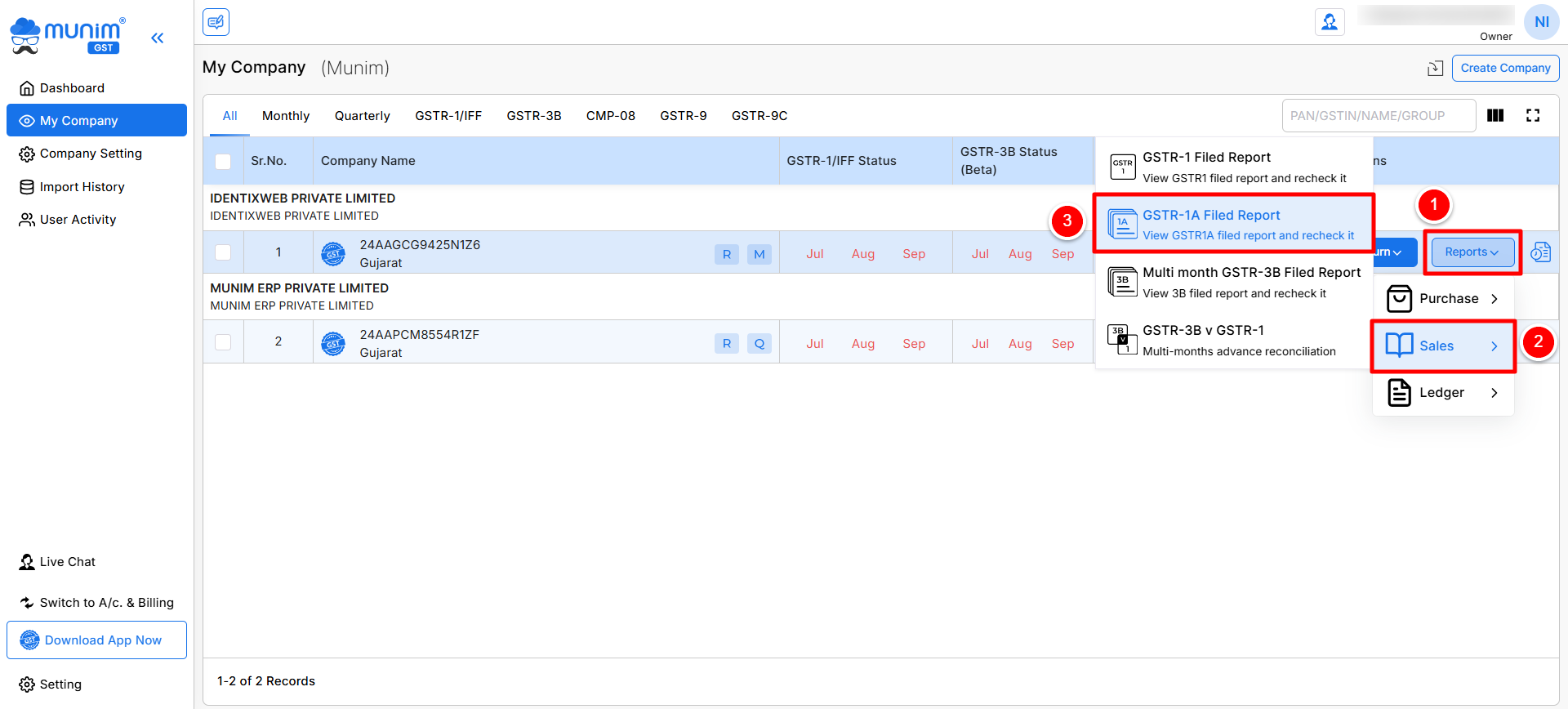This screenshot has height=709, width=1568.
Task: Click GSTIN 24AAGCG9425N1Z6 text
Action: point(420,245)
